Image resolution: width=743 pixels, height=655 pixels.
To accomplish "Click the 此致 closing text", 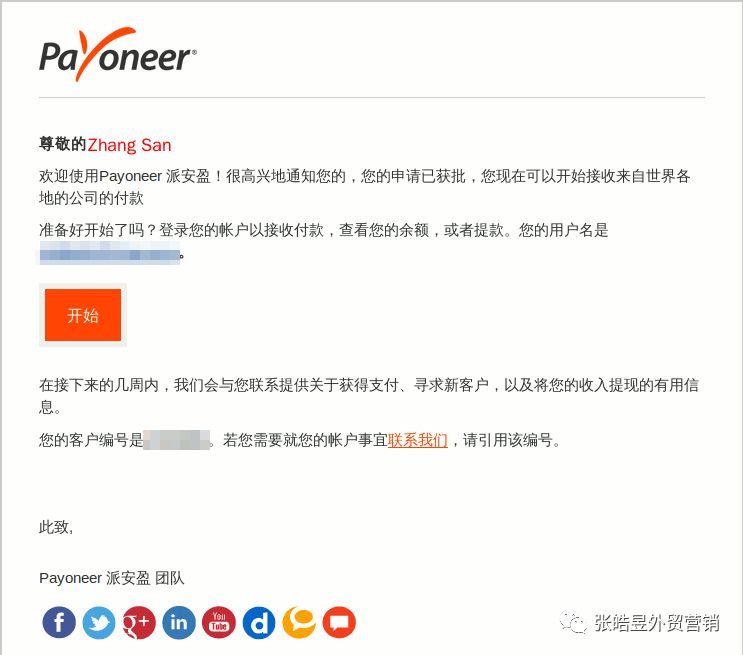I will point(56,527).
